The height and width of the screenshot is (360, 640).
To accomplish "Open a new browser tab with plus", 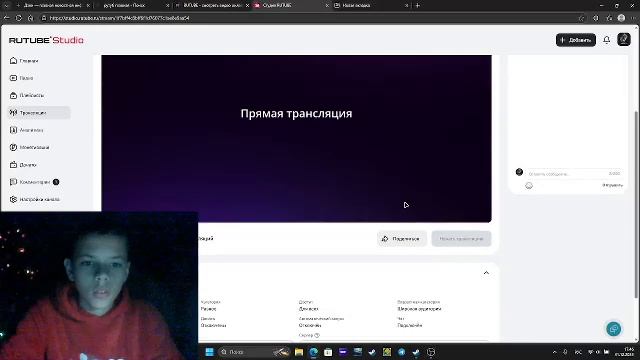I will (418, 5).
